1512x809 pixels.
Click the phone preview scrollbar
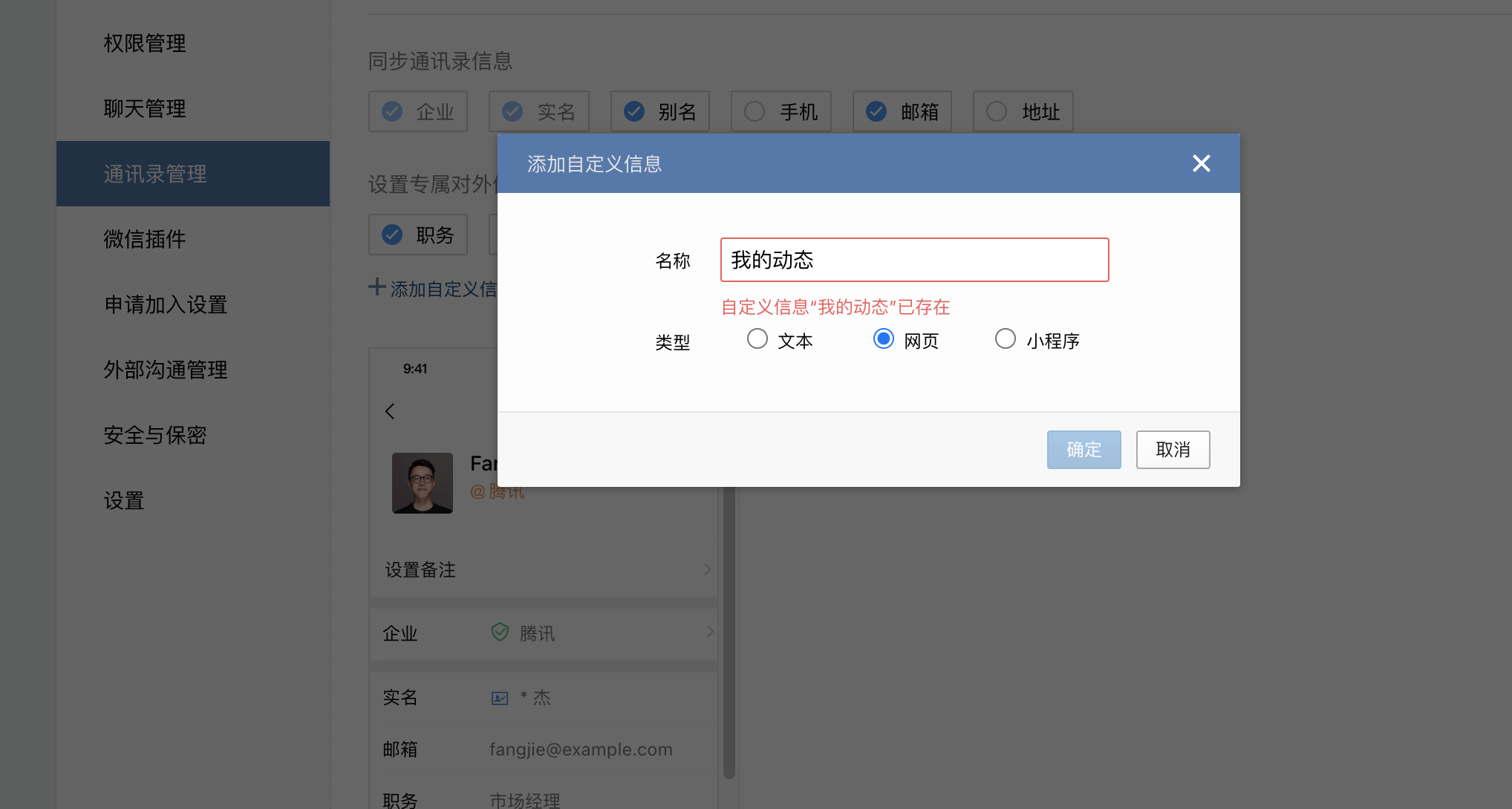729,631
